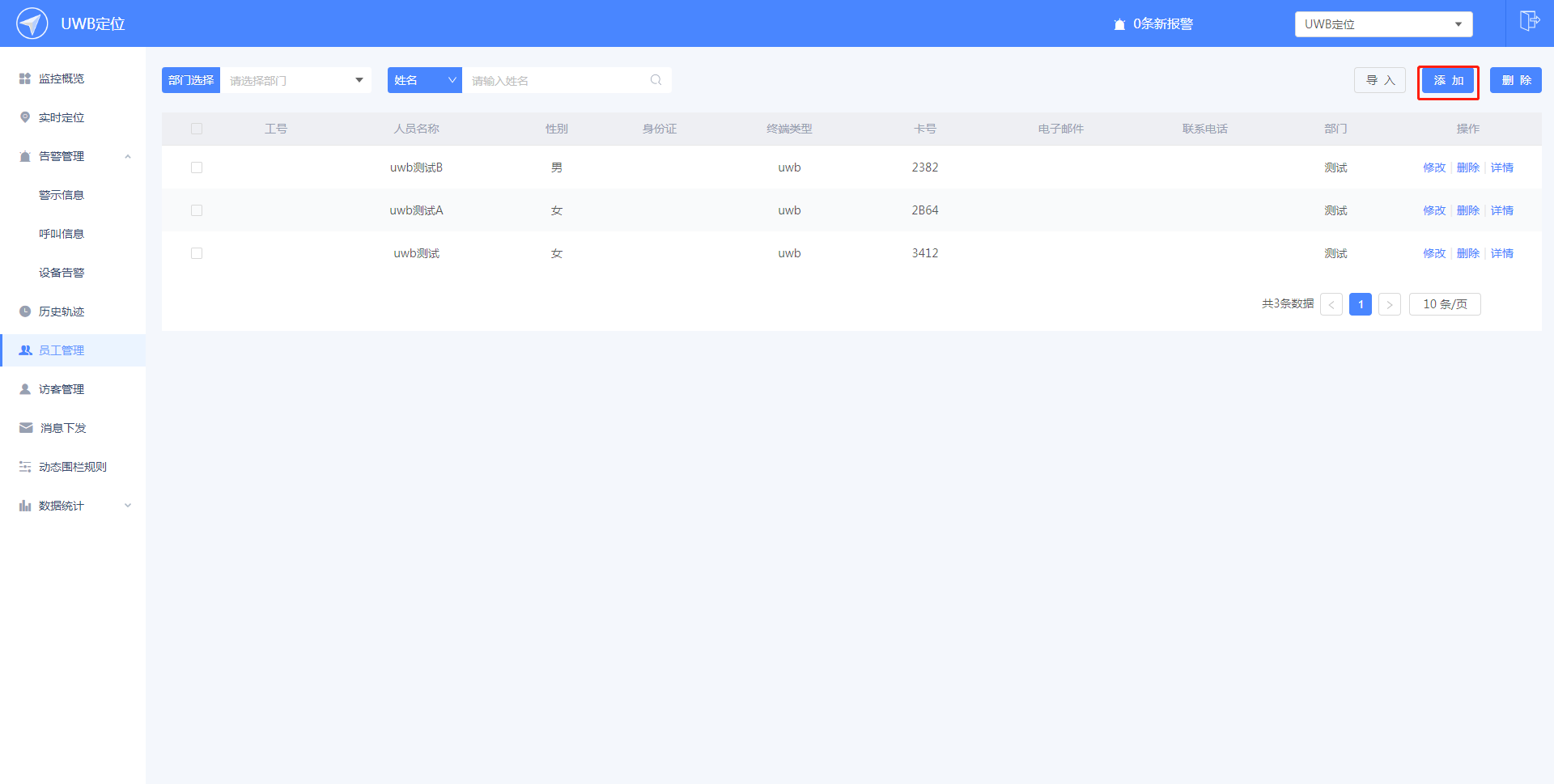Click the 访客管理 person icon
Viewport: 1554px width, 784px height.
click(25, 389)
